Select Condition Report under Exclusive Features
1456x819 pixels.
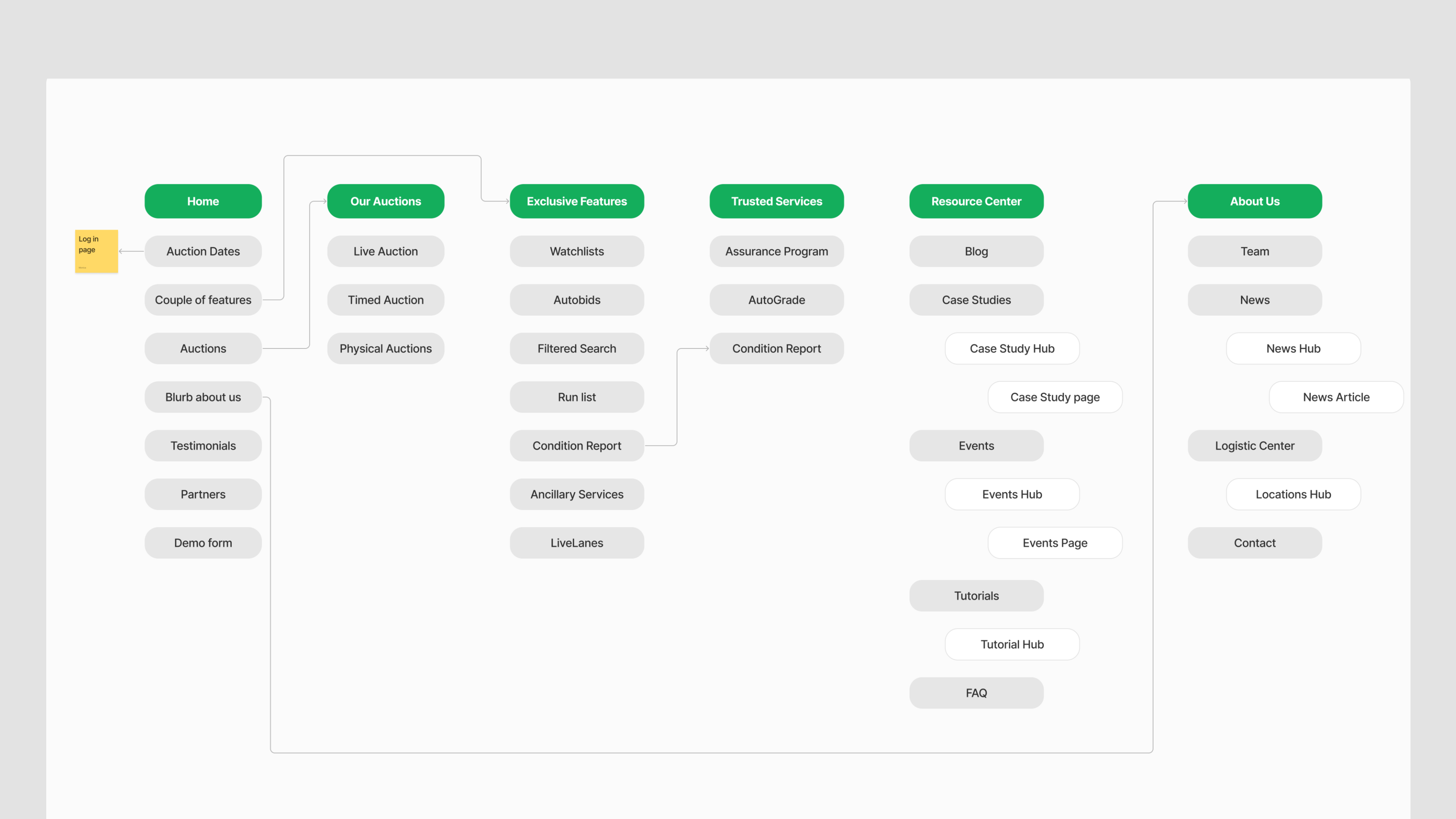tap(577, 446)
